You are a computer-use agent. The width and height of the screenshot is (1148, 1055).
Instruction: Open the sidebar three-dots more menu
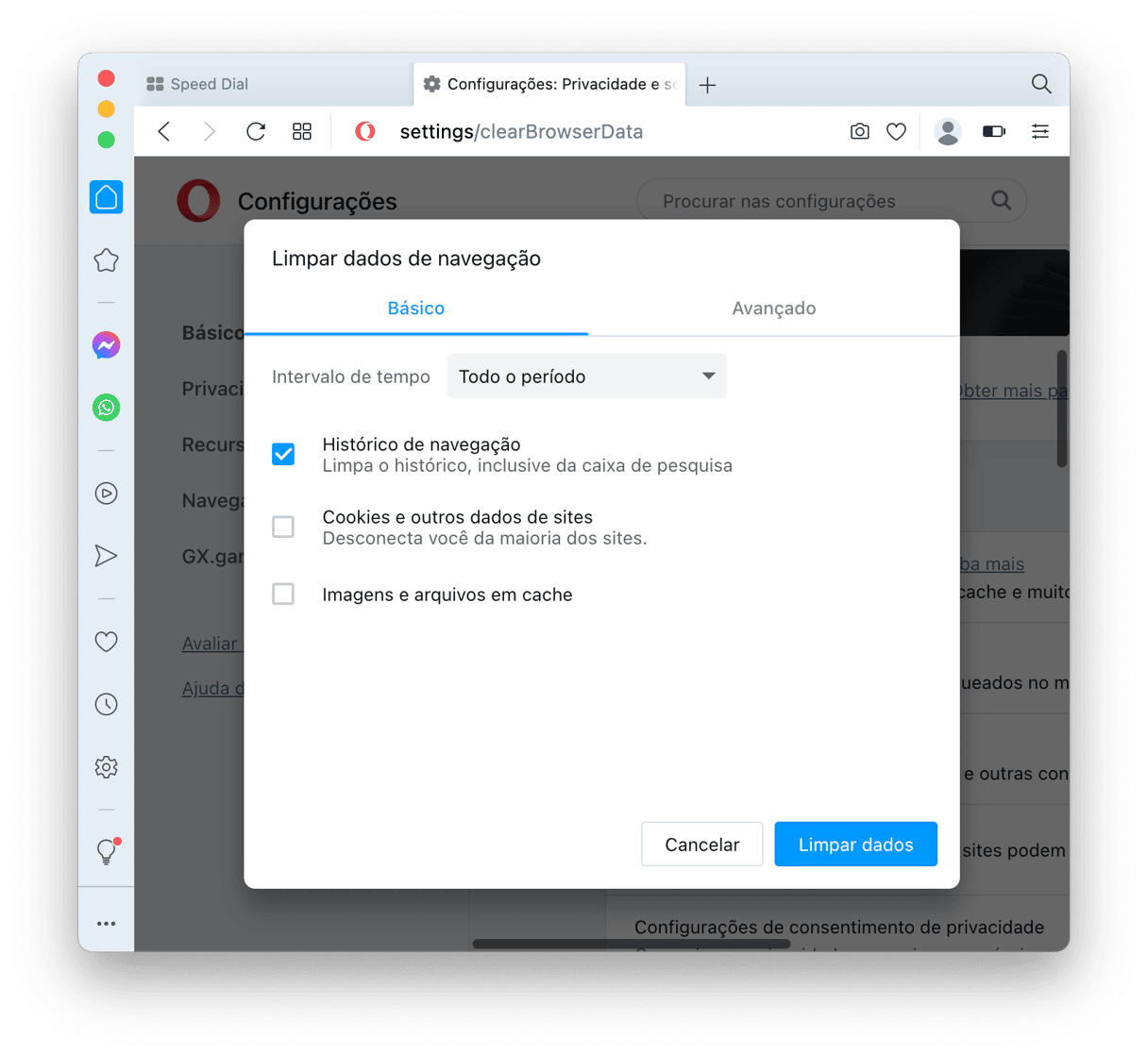point(107,924)
